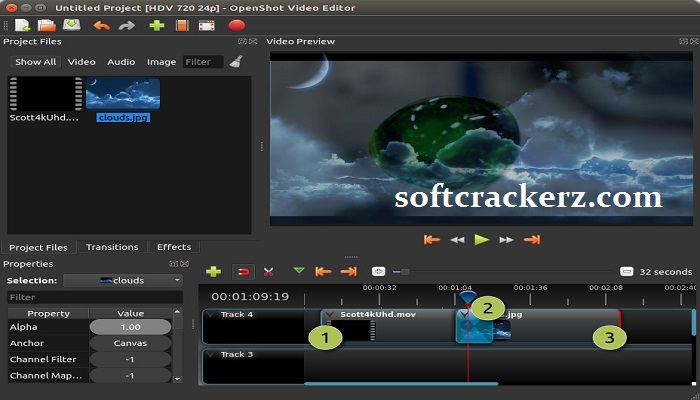Select the Show All filter
This screenshot has width=700, height=400.
tap(36, 62)
